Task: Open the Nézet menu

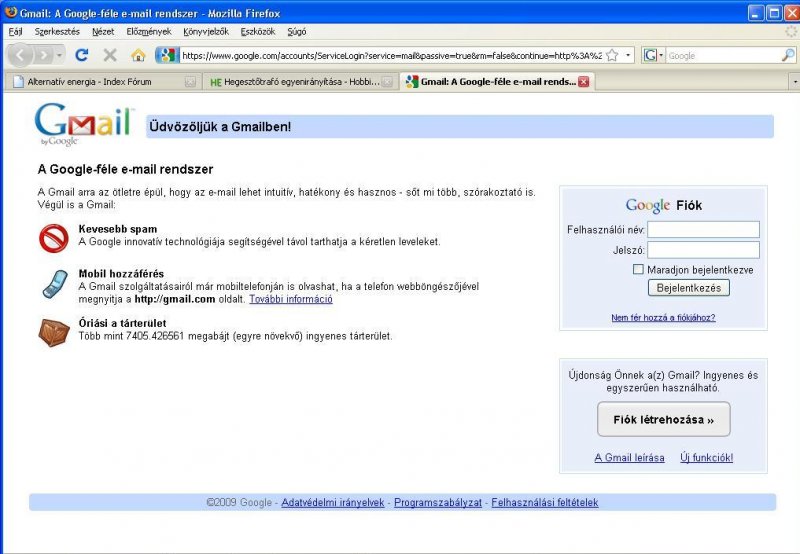Action: [103, 32]
